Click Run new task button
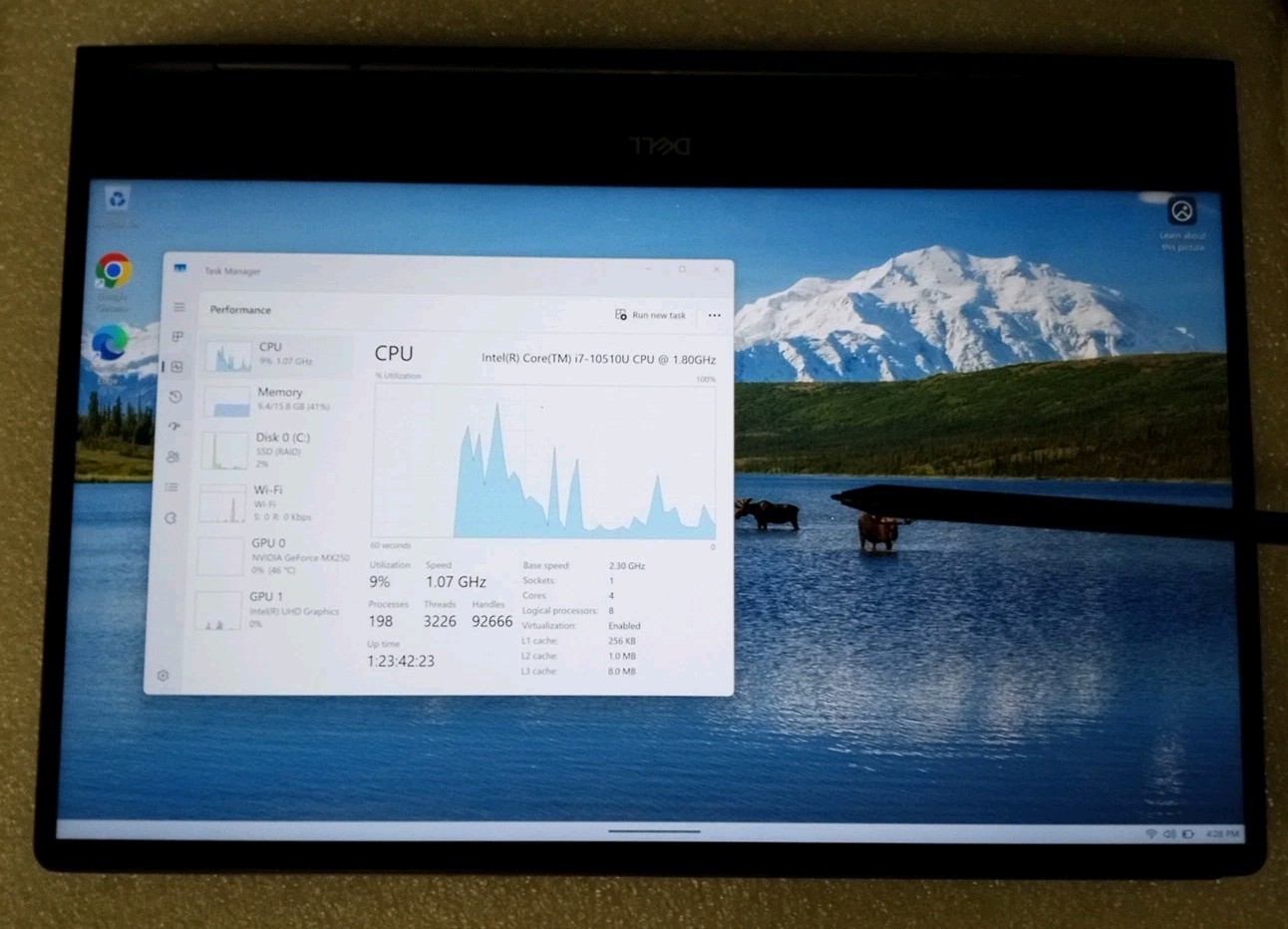 pos(650,315)
